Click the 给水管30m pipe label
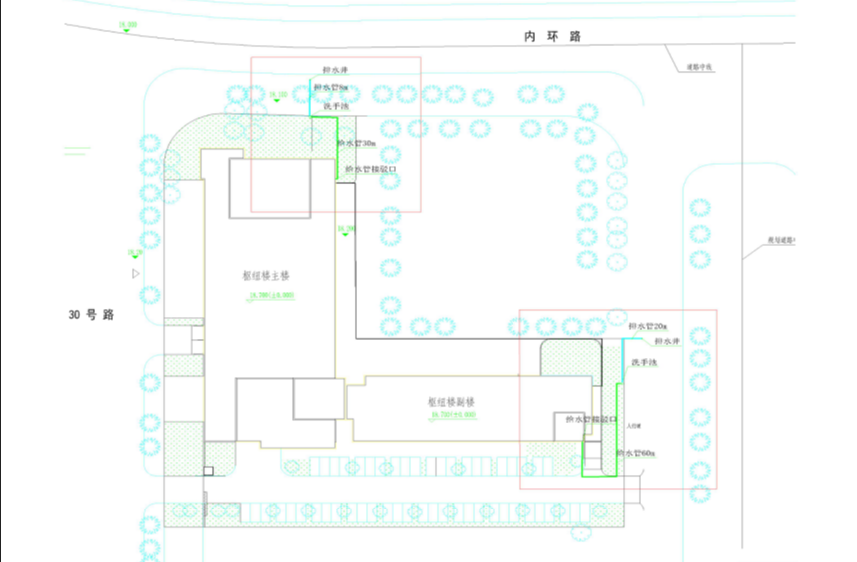 [x=357, y=144]
